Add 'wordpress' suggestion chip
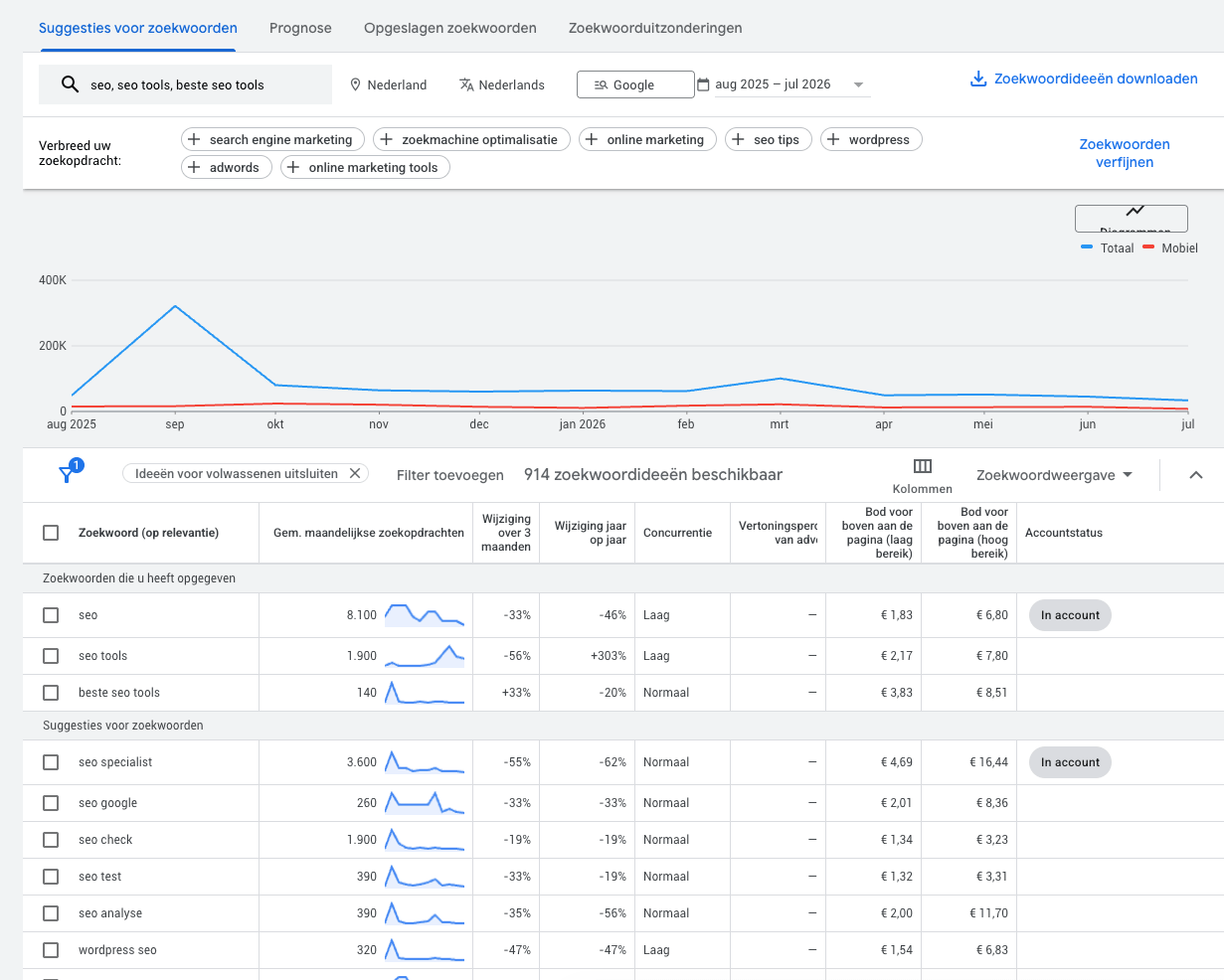This screenshot has height=980, width=1224. tap(871, 140)
